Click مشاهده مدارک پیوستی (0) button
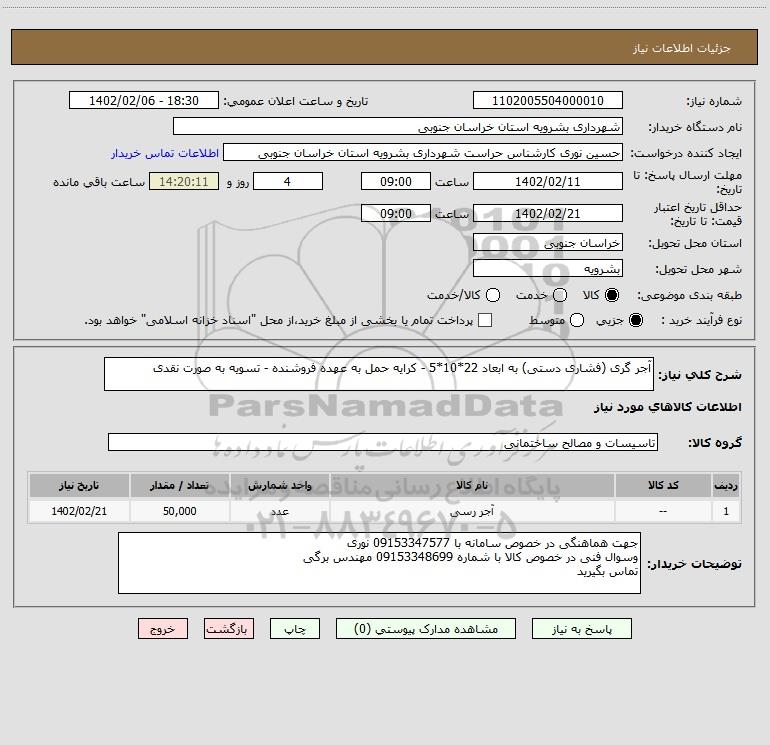Image resolution: width=770 pixels, height=745 pixels. pos(426,629)
